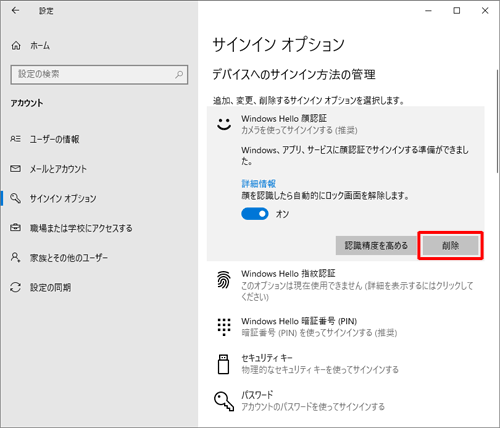The height and width of the screenshot is (428, 500).
Task: Click the 家族とその他のユーザー person icon
Action: pos(15,257)
